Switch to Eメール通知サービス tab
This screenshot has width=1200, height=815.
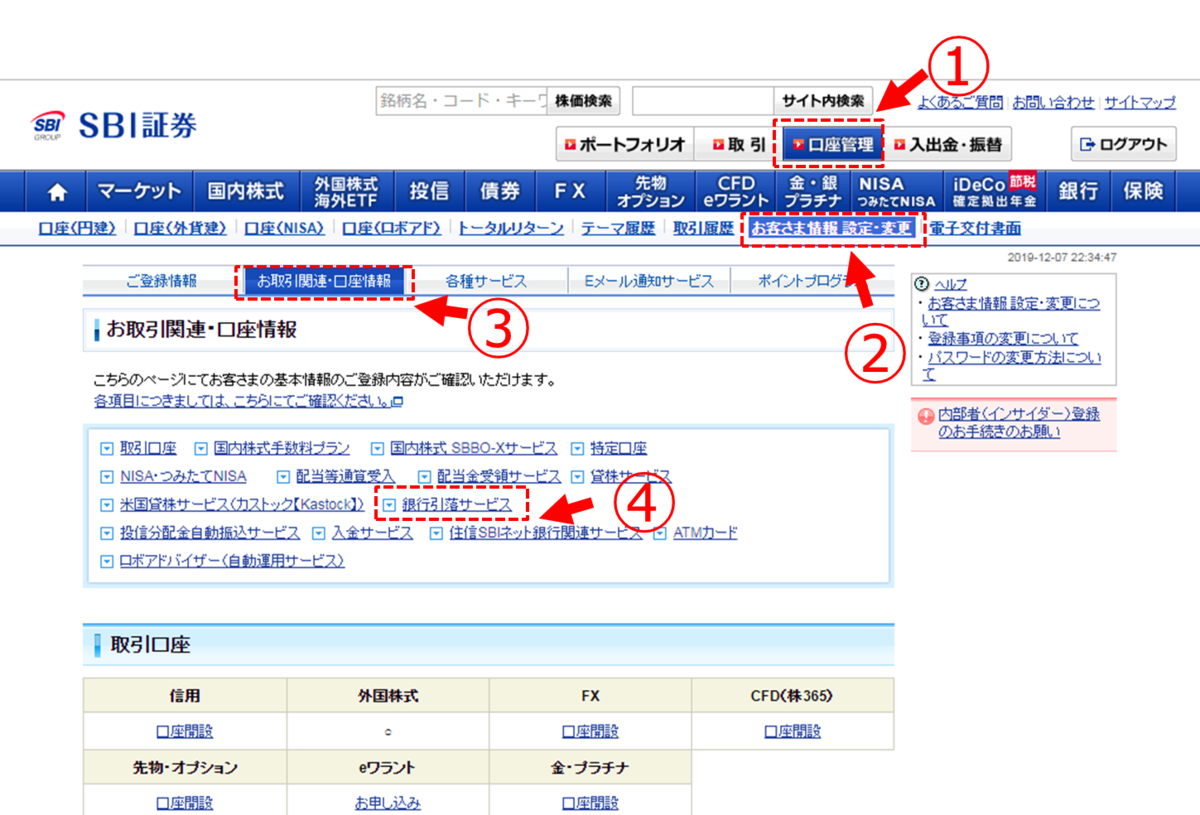tap(649, 281)
